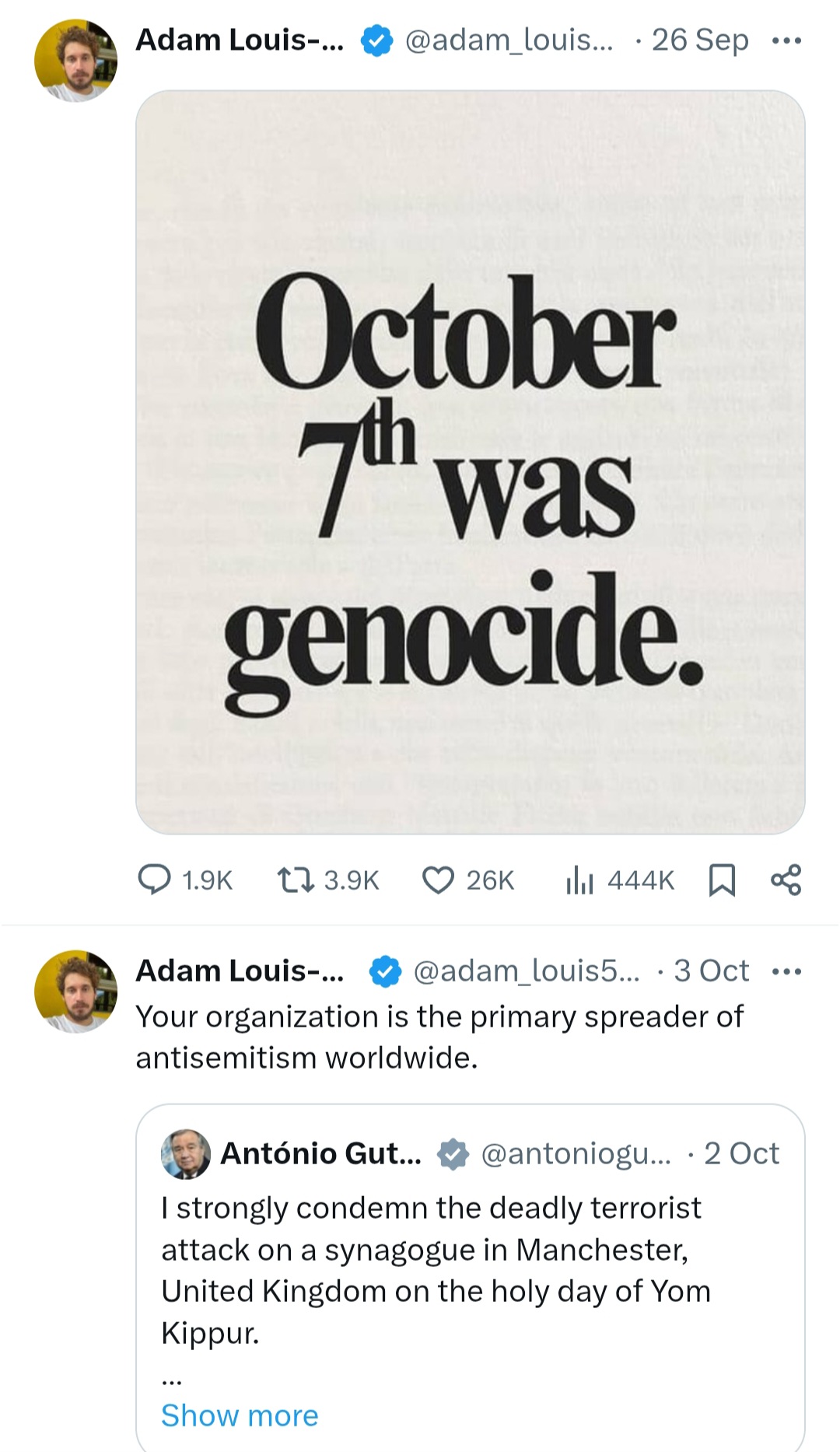840x1452 pixels.
Task: Open replies on the genocide image post
Action: [185, 880]
